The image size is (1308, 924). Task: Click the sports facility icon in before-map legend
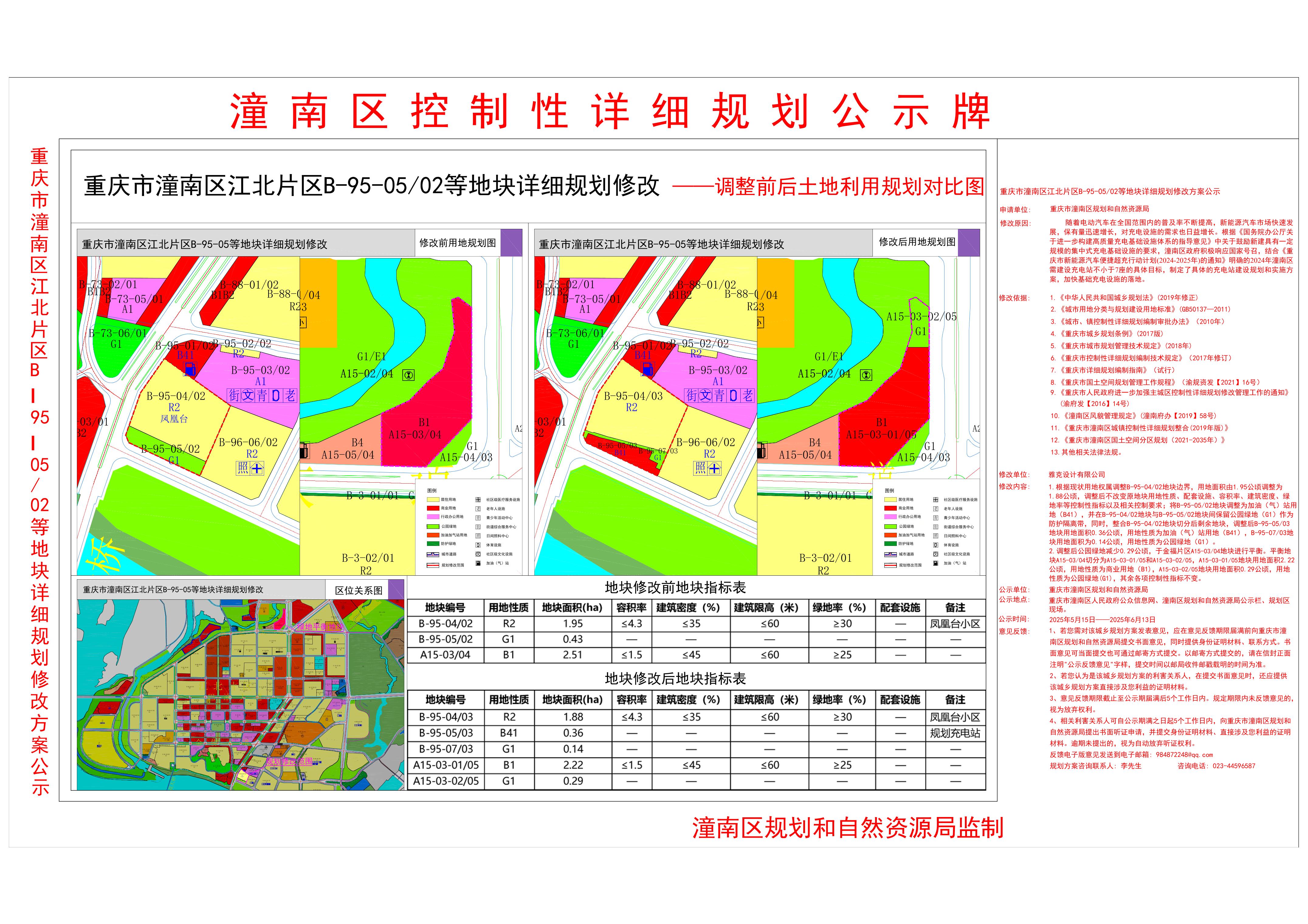(x=478, y=545)
